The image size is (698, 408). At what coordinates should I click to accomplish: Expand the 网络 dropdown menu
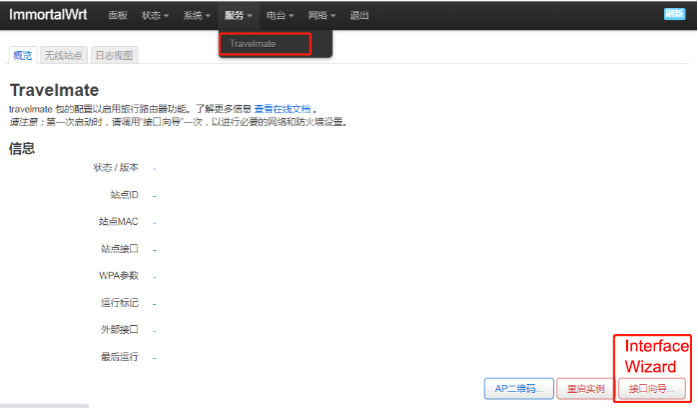tap(321, 16)
